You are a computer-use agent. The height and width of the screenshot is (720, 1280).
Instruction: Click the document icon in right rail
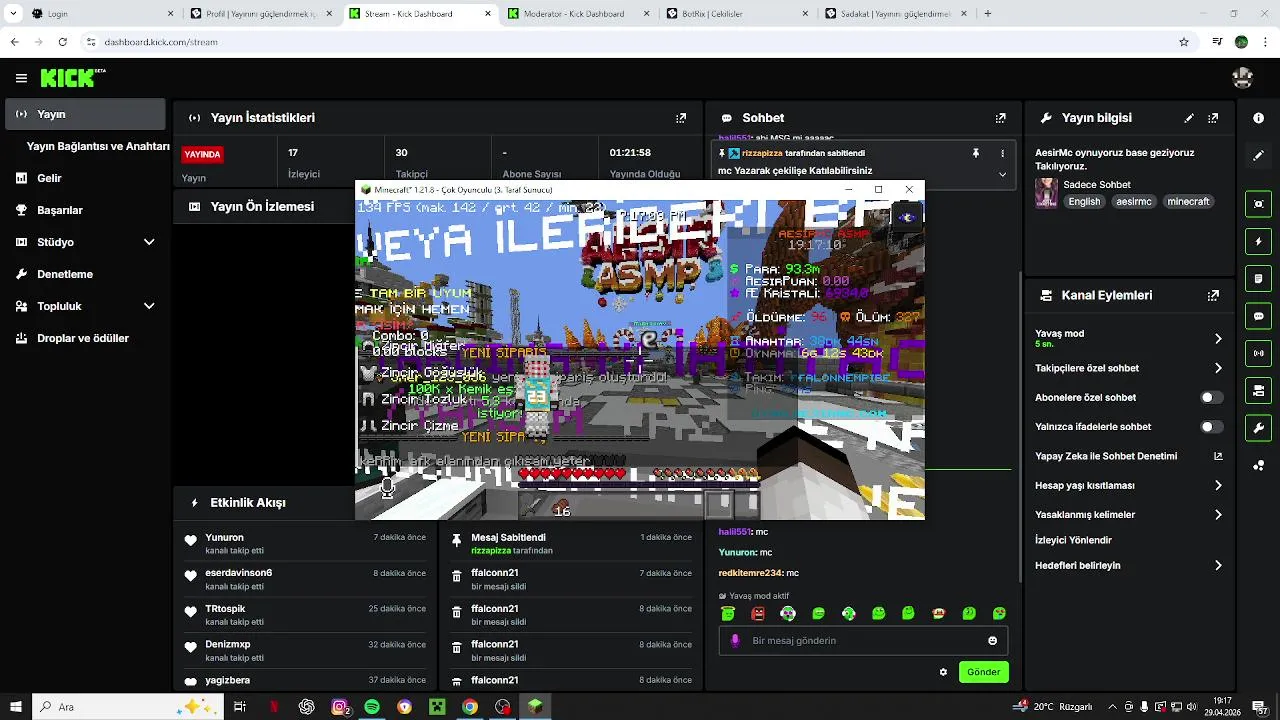tap(1258, 279)
